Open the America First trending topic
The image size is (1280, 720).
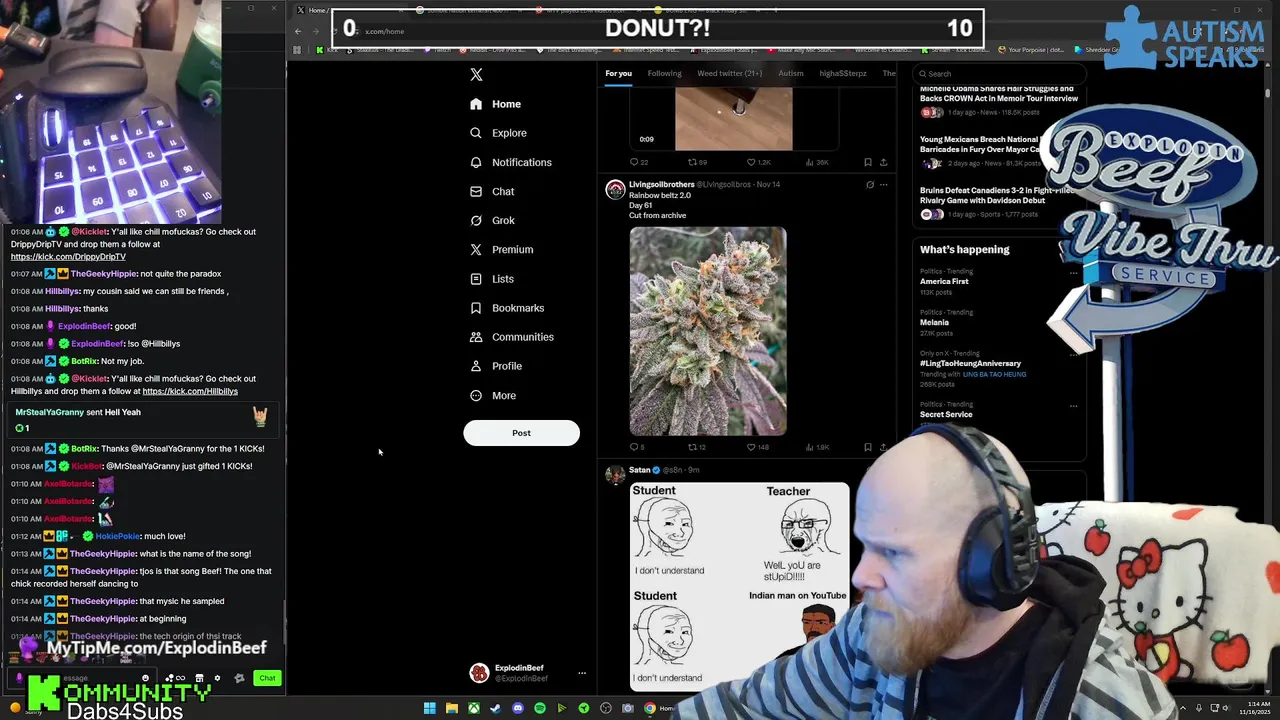[944, 281]
